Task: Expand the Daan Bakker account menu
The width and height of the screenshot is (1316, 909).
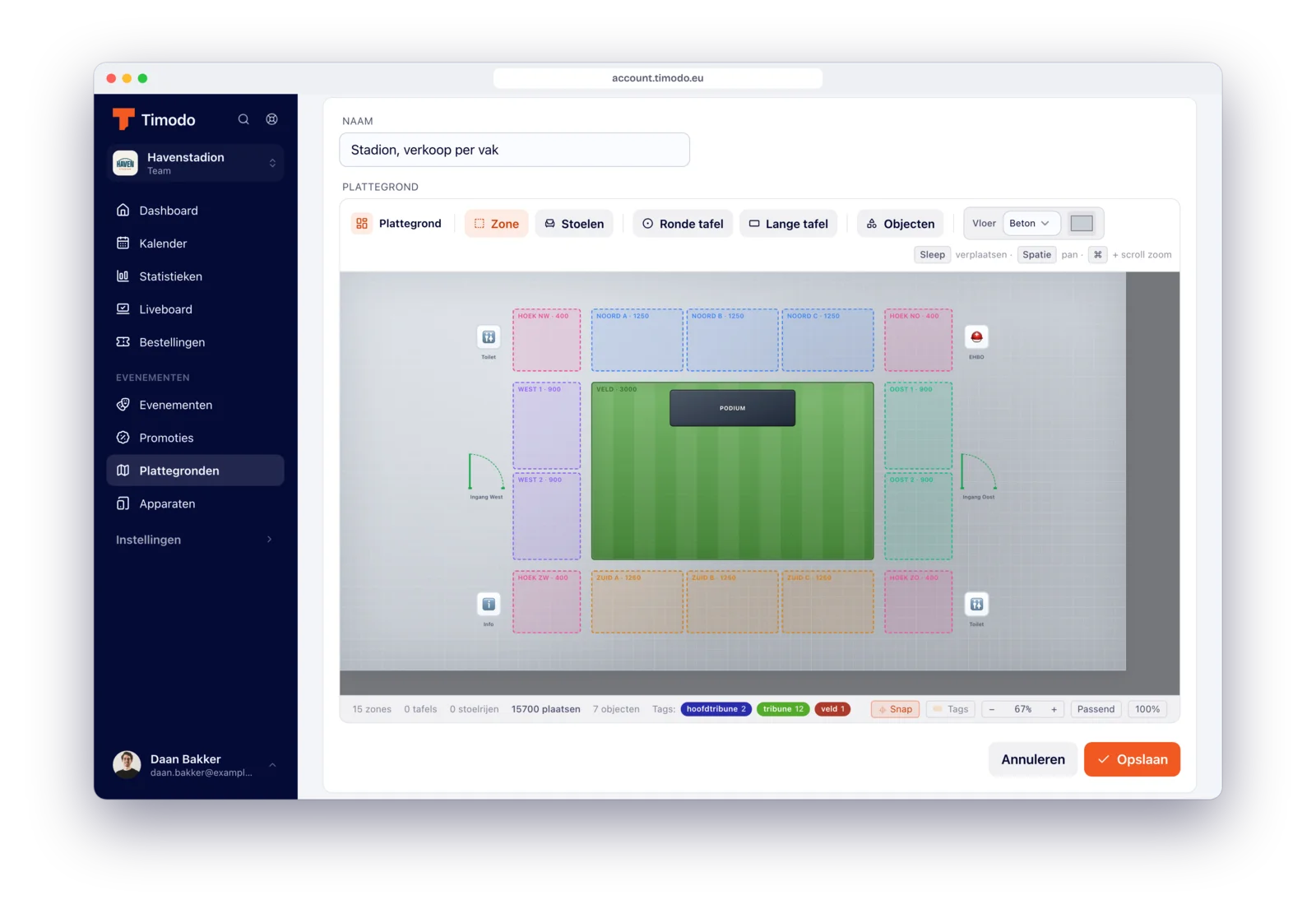Action: click(x=196, y=765)
